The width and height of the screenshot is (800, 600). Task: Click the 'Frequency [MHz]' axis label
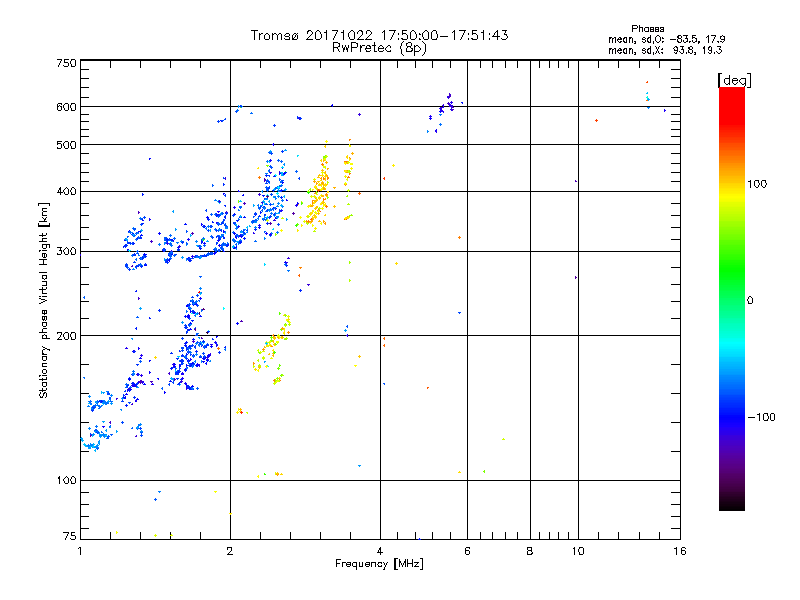pos(379,564)
